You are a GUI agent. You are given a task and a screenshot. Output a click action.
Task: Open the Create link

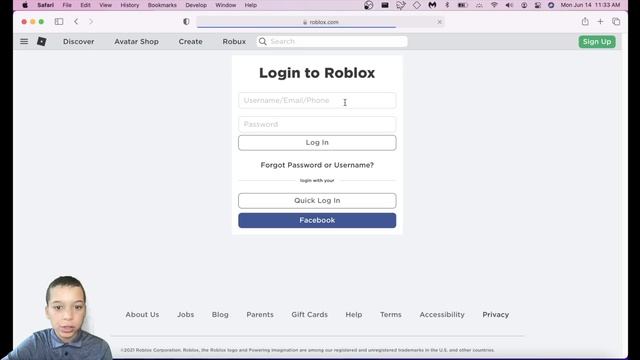[190, 42]
